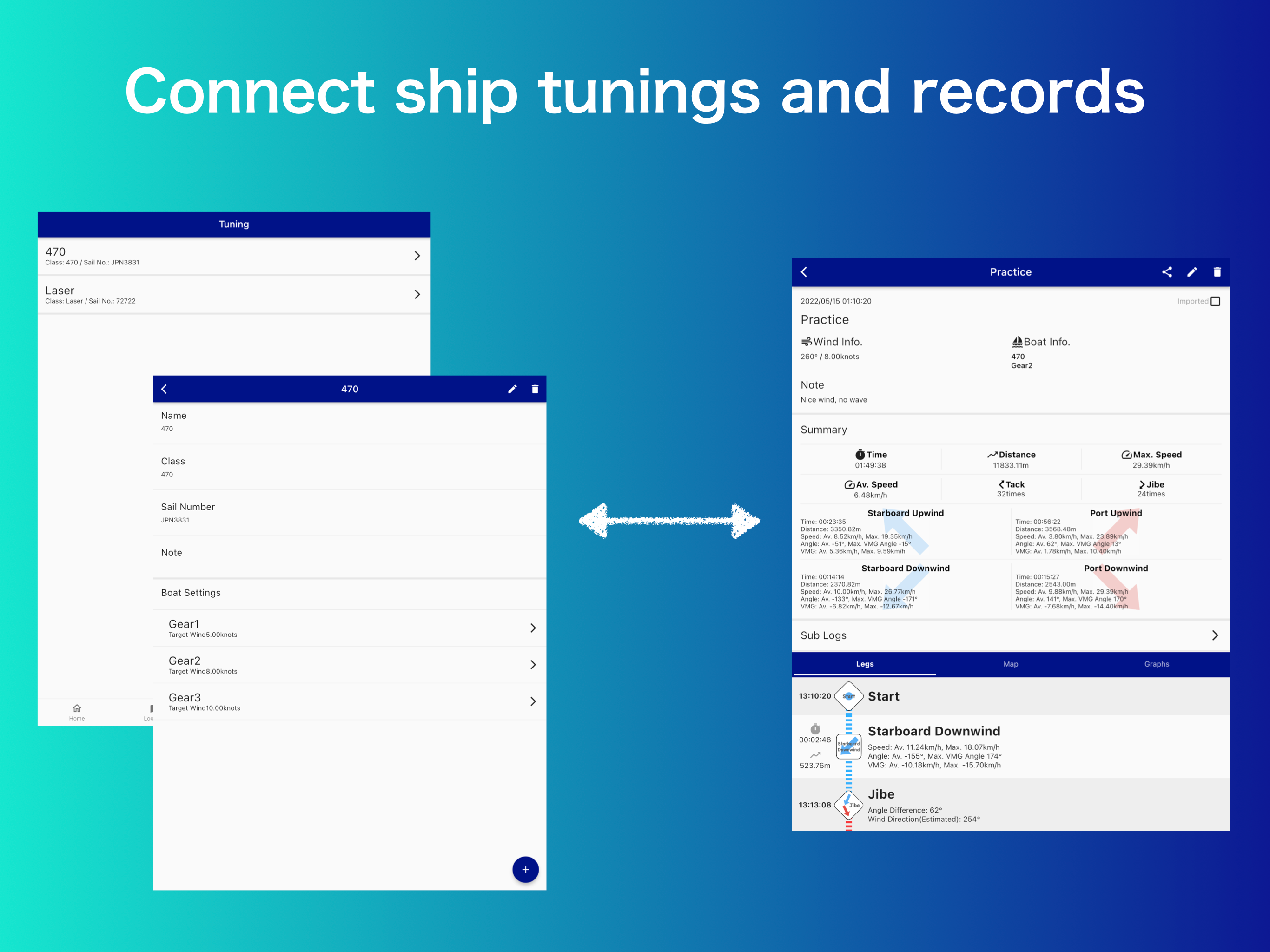Click the 523.76m leg distance value
This screenshot has width=1270, height=952.
pyautogui.click(x=815, y=766)
